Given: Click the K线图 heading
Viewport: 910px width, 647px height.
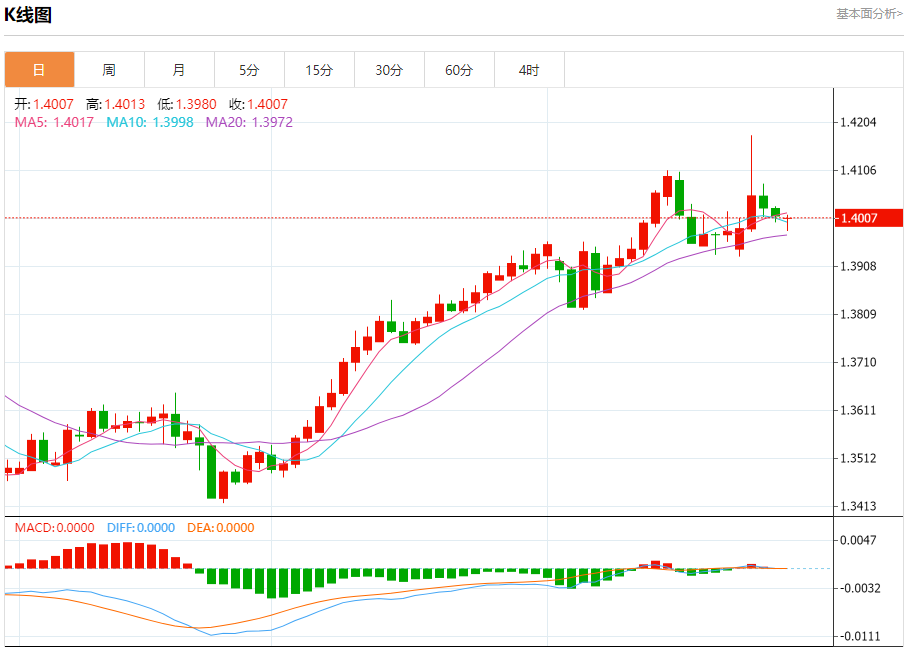Looking at the screenshot, I should [x=28, y=15].
